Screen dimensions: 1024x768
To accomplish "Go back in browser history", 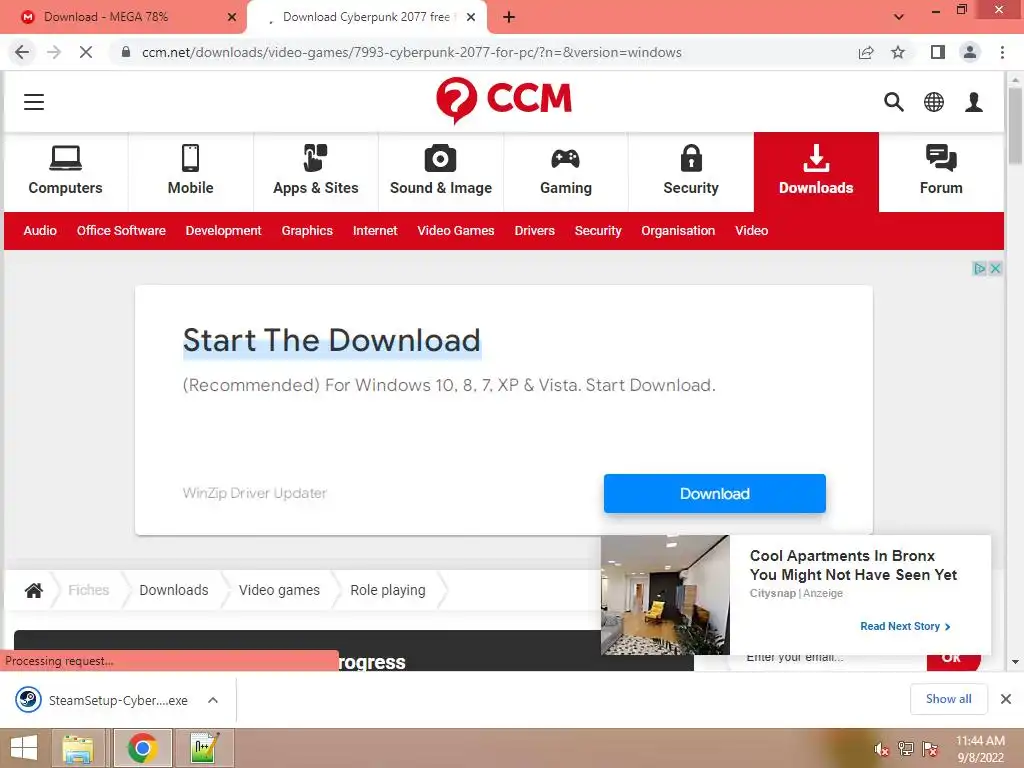I will click(x=22, y=52).
